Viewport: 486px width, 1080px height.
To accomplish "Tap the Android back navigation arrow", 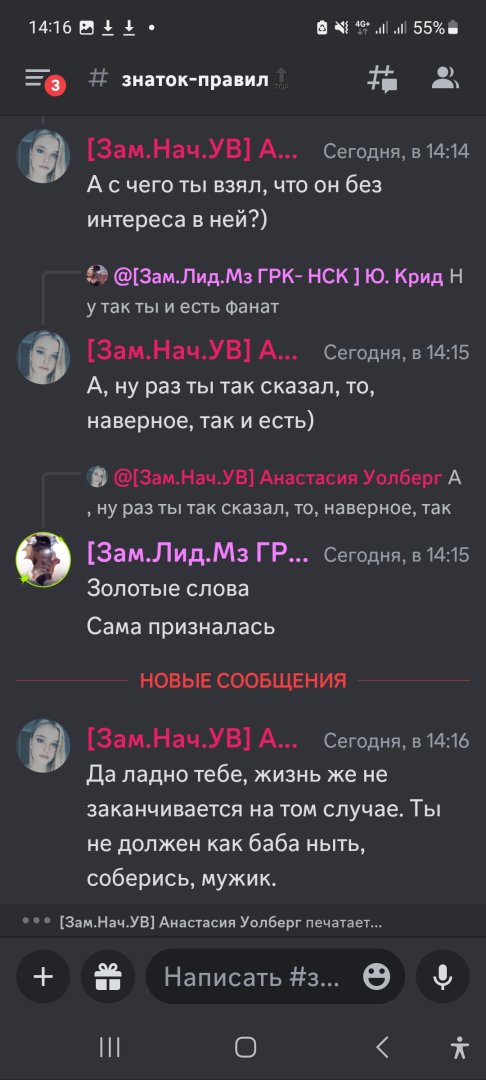I will pos(383,1047).
